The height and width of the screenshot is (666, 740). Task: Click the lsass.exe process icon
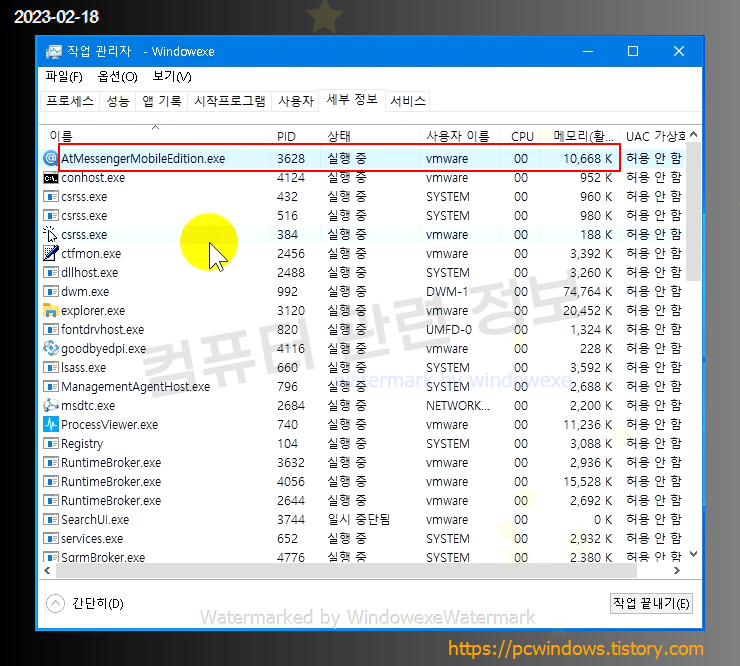click(x=50, y=367)
